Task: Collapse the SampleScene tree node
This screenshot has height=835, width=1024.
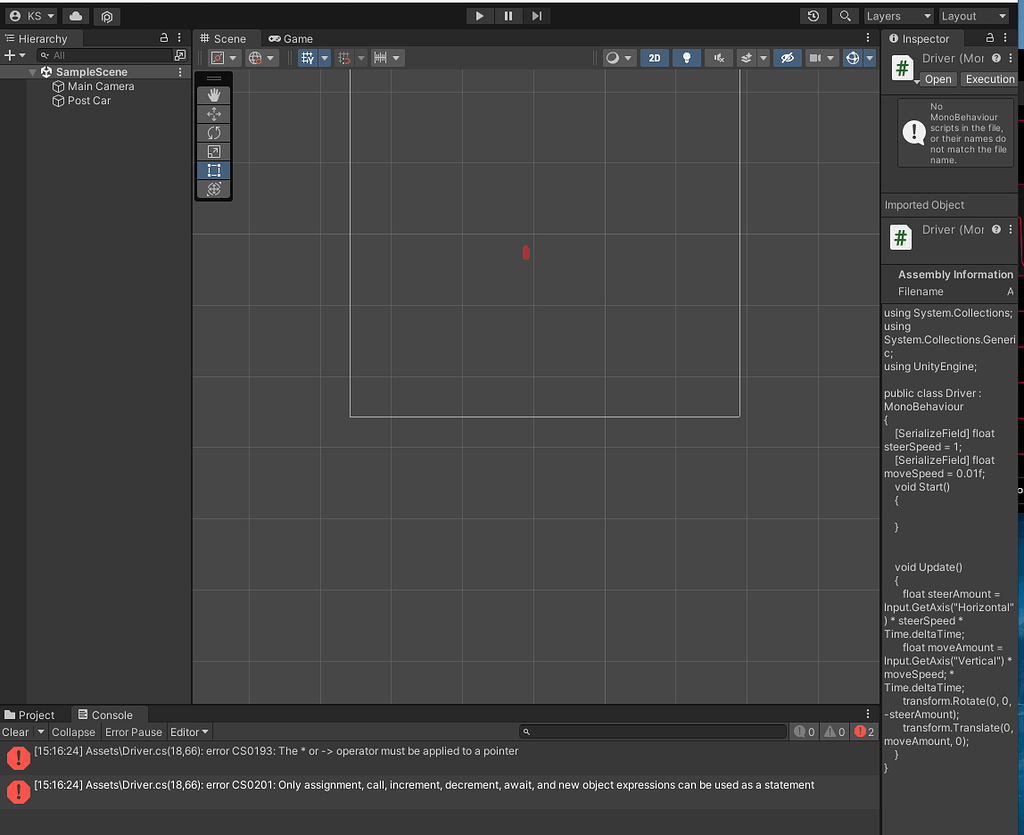Action: pos(33,72)
